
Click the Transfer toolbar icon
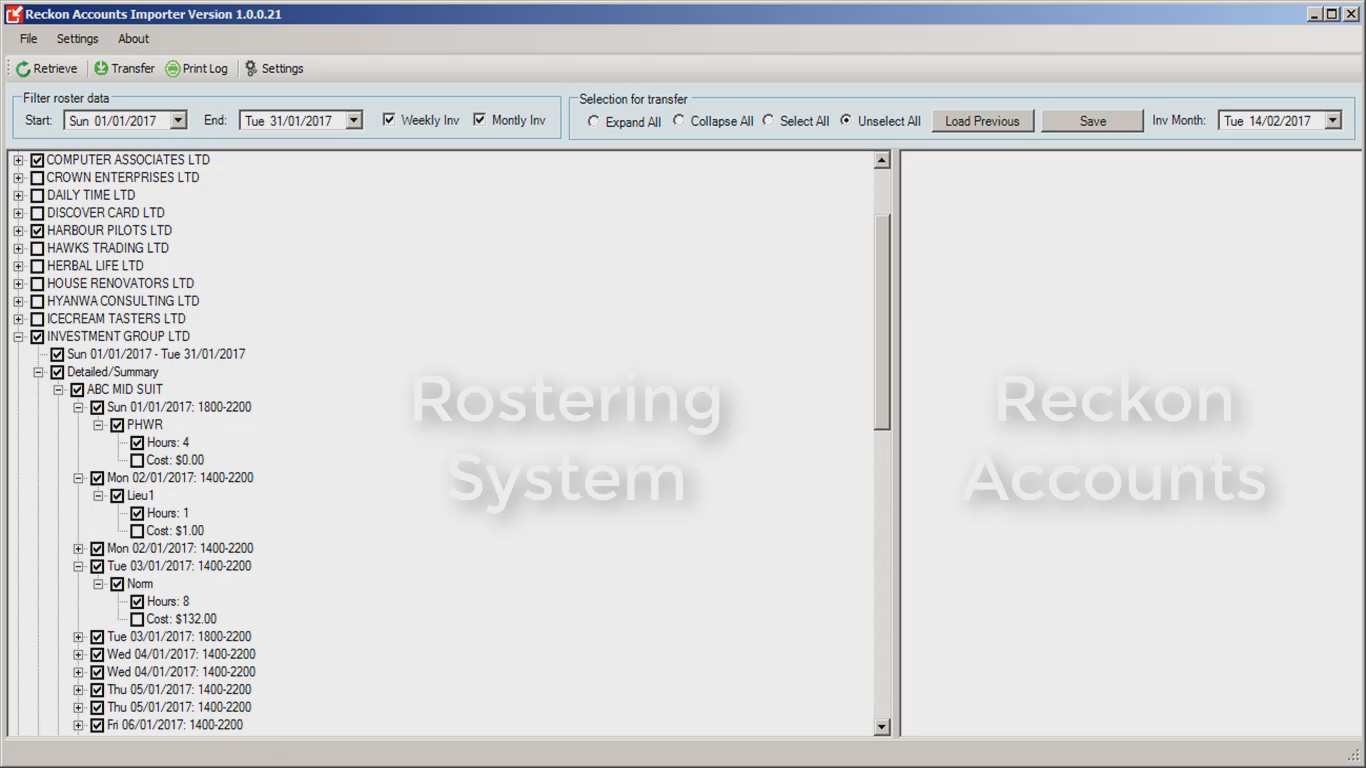[x=101, y=69]
